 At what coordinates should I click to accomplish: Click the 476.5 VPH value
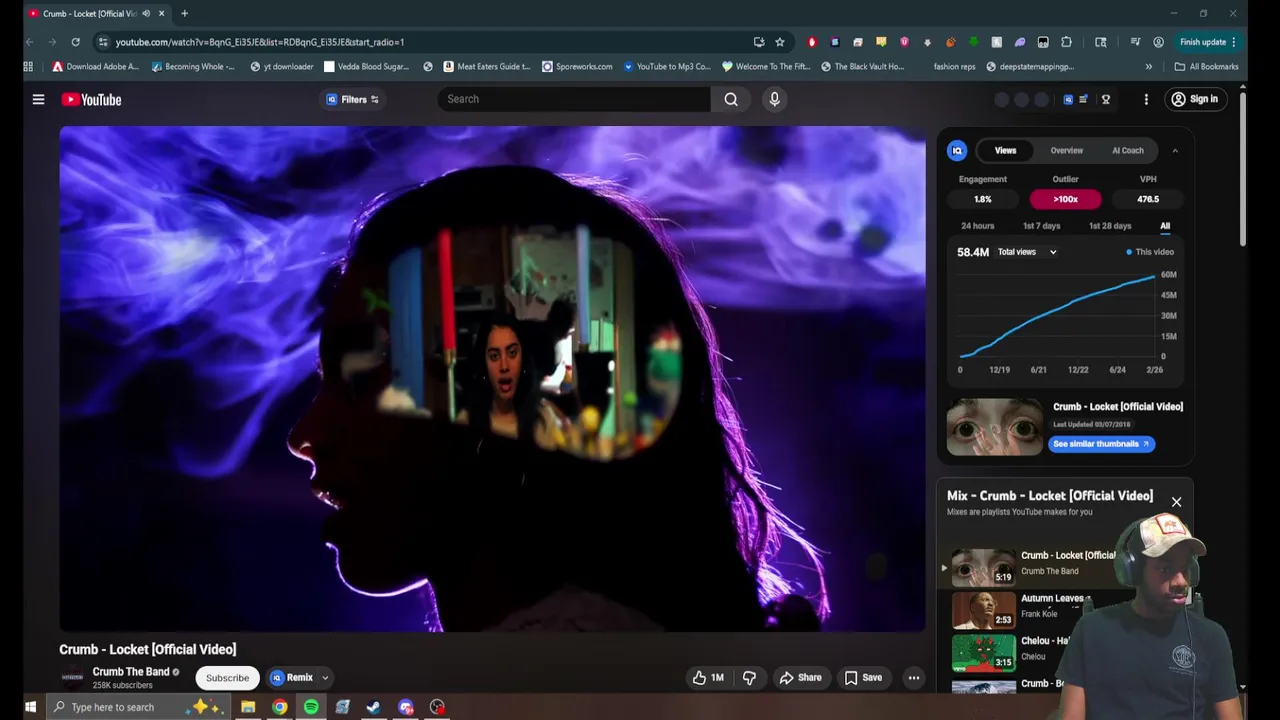[x=1148, y=199]
